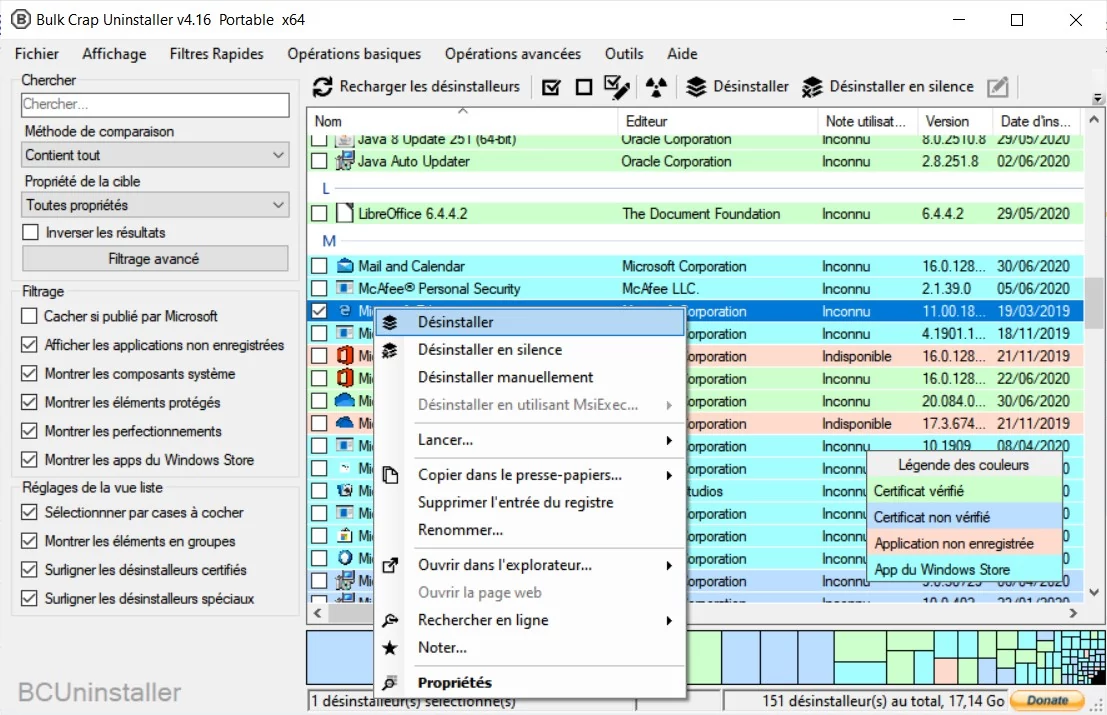This screenshot has width=1107, height=715.
Task: Click the Certificat non vérifié legend color
Action: tap(964, 517)
